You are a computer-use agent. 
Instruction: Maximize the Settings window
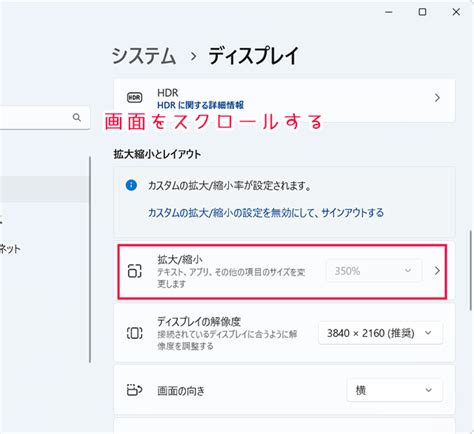[x=422, y=12]
